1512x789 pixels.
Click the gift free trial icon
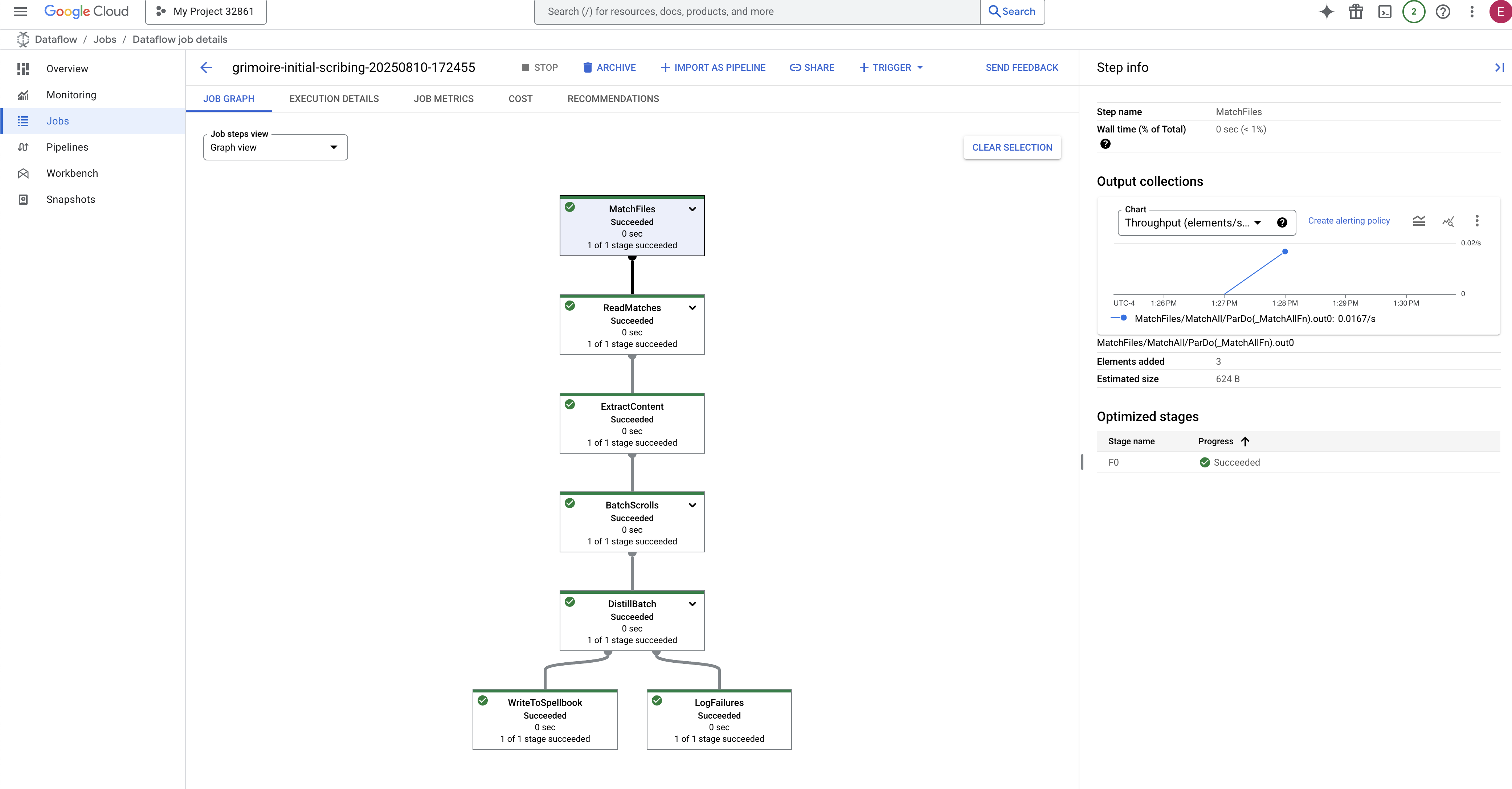tap(1356, 11)
